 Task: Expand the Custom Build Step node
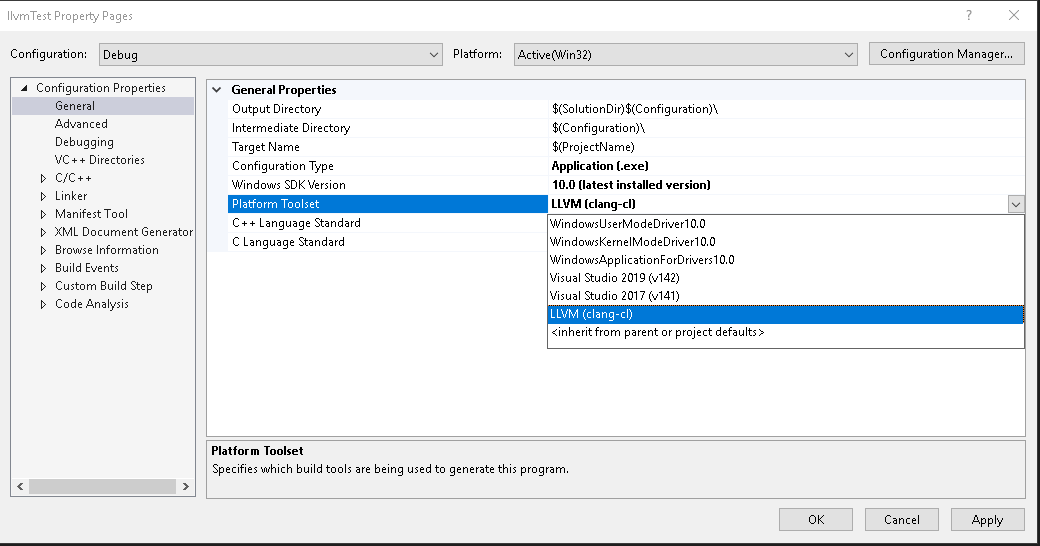(43, 285)
